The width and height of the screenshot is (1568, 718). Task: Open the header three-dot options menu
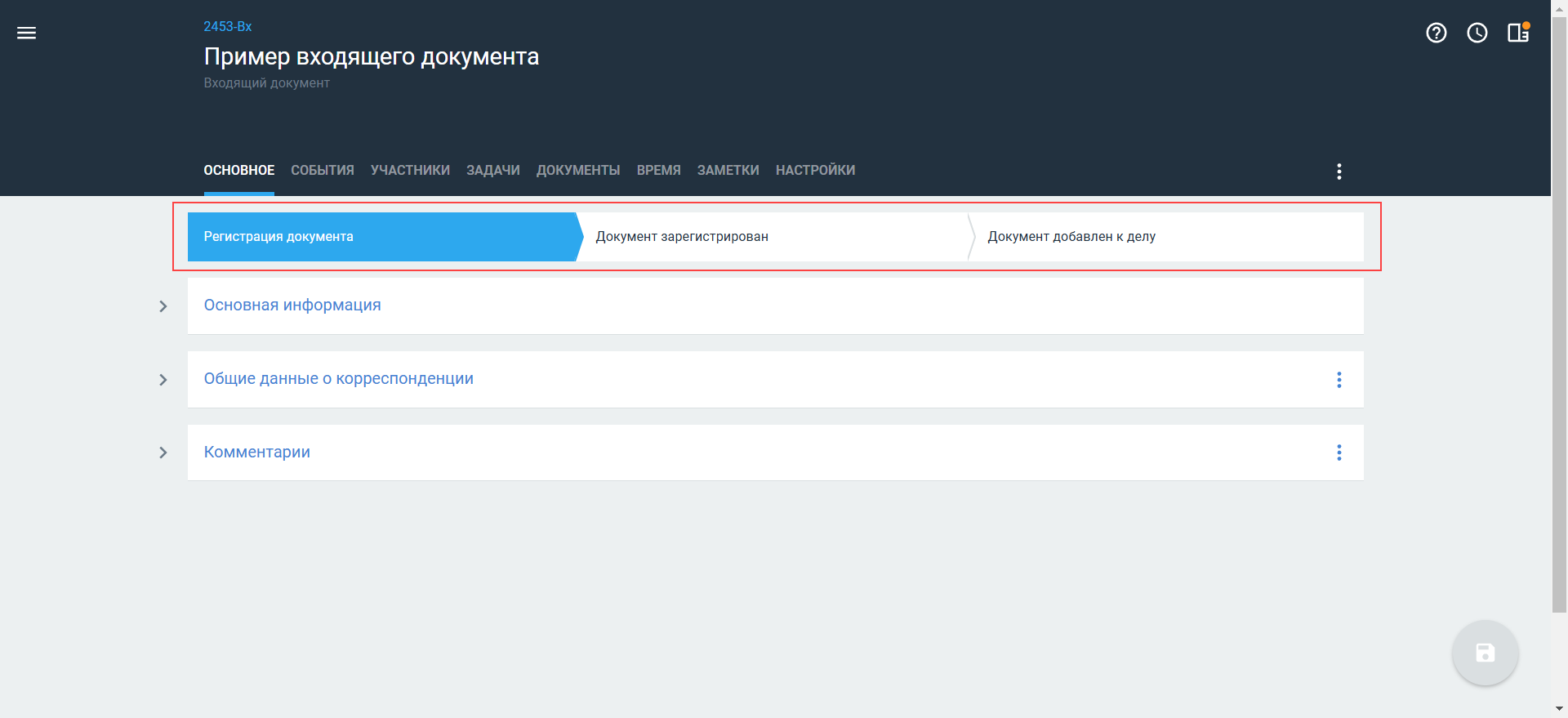pyautogui.click(x=1339, y=171)
